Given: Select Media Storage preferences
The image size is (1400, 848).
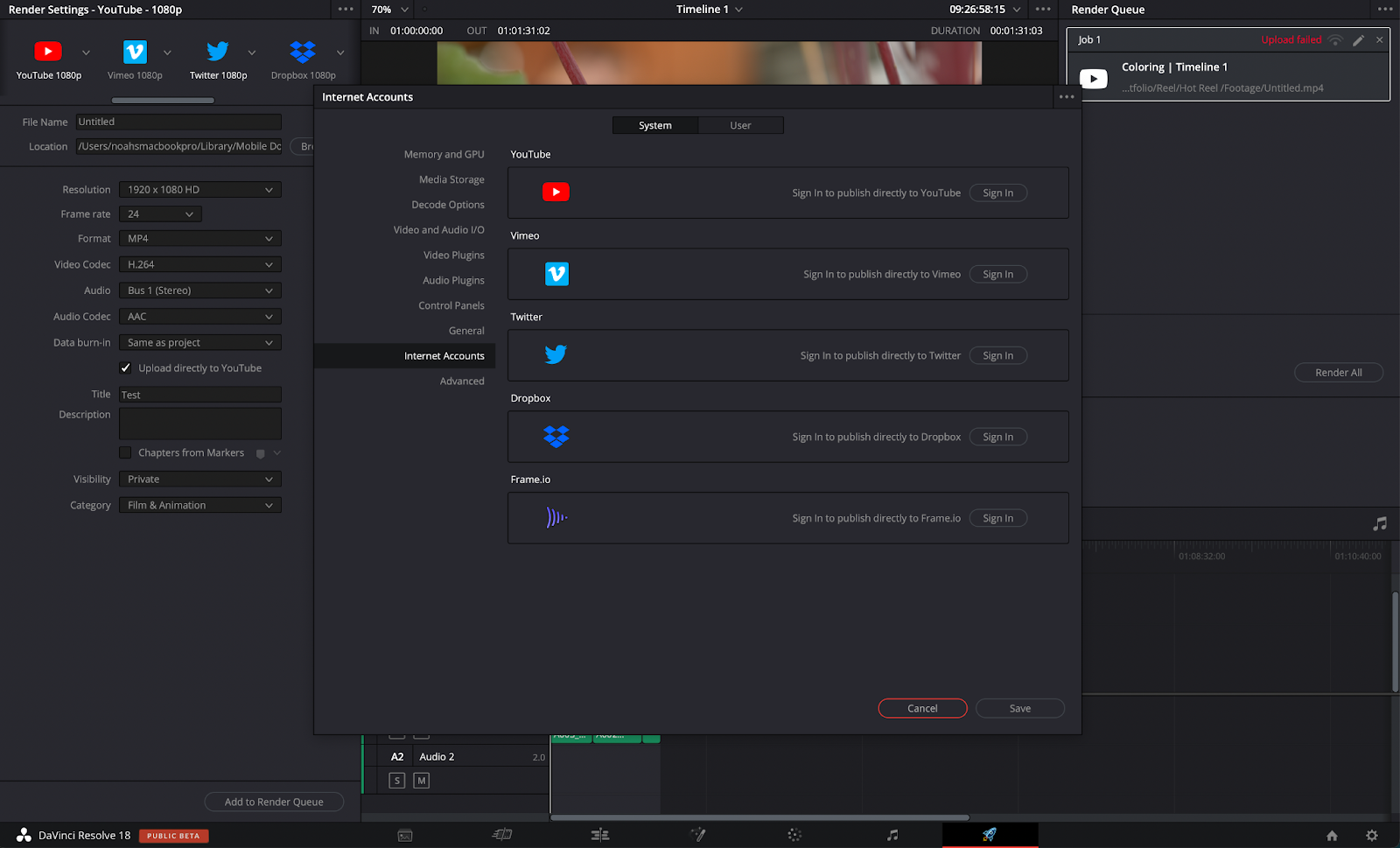Looking at the screenshot, I should pyautogui.click(x=451, y=179).
